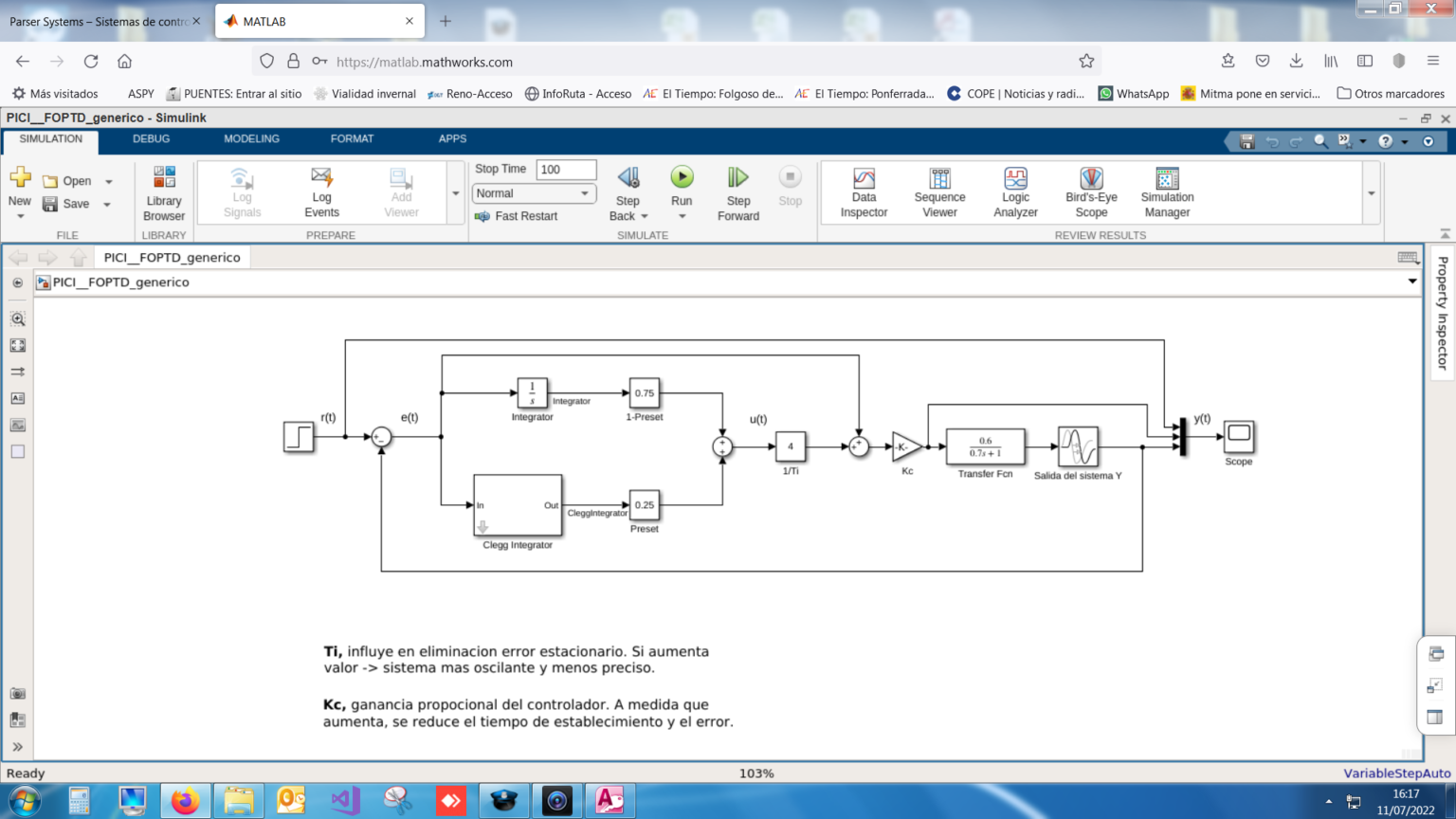Click the Run simulation button
This screenshot has height=819, width=1456.
point(682,178)
